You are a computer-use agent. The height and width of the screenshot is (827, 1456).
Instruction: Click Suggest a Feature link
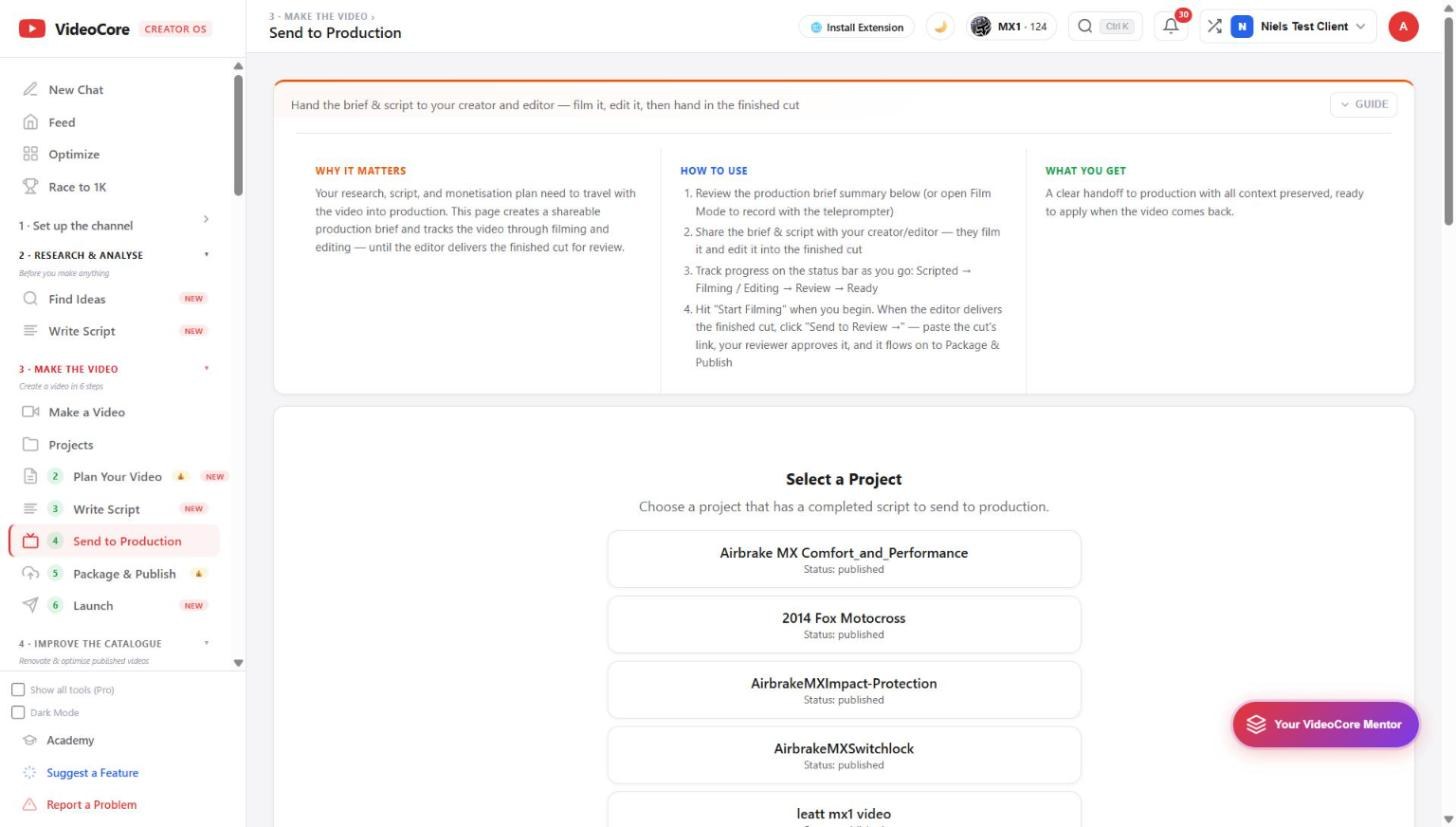(92, 773)
